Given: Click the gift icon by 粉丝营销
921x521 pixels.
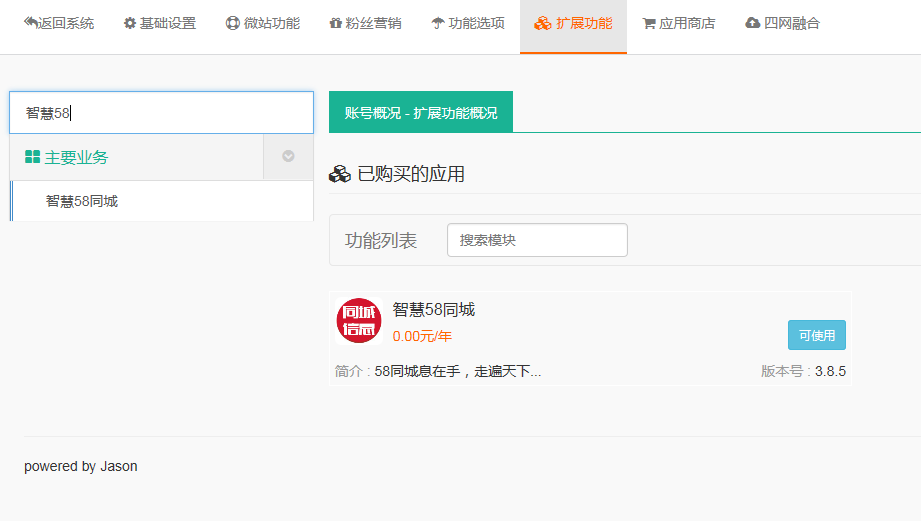Looking at the screenshot, I should coord(335,23).
